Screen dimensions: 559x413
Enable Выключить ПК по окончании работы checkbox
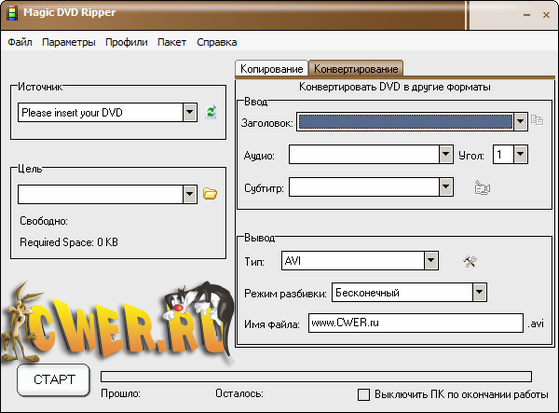click(364, 394)
